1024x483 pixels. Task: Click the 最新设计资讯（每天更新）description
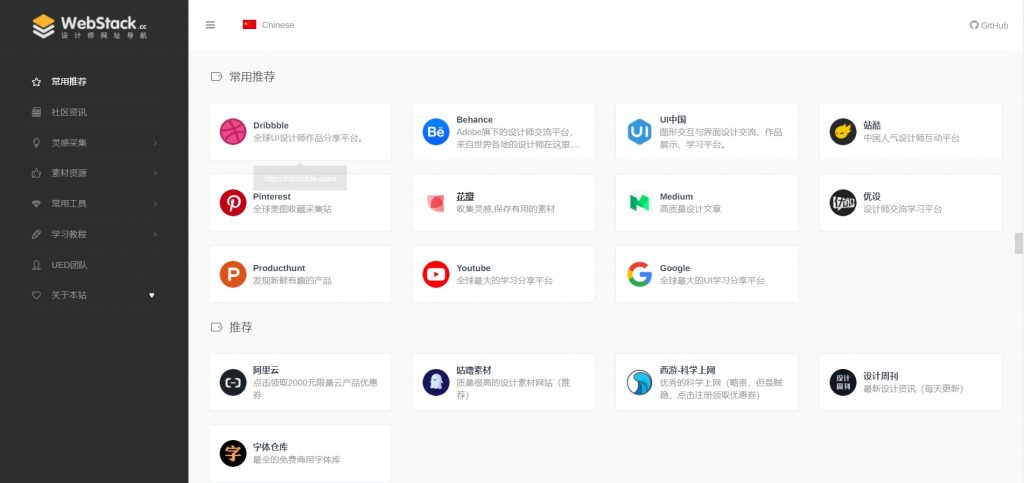coord(913,388)
